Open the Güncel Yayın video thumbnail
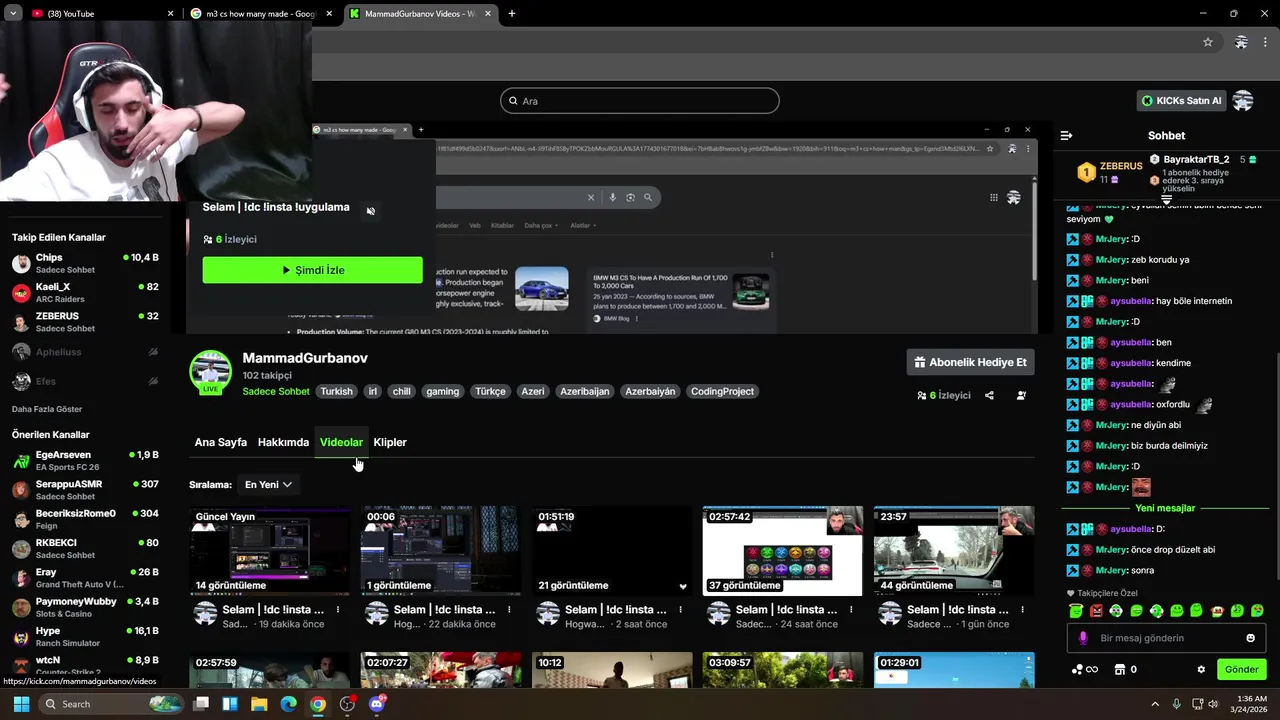1280x720 pixels. 270,551
